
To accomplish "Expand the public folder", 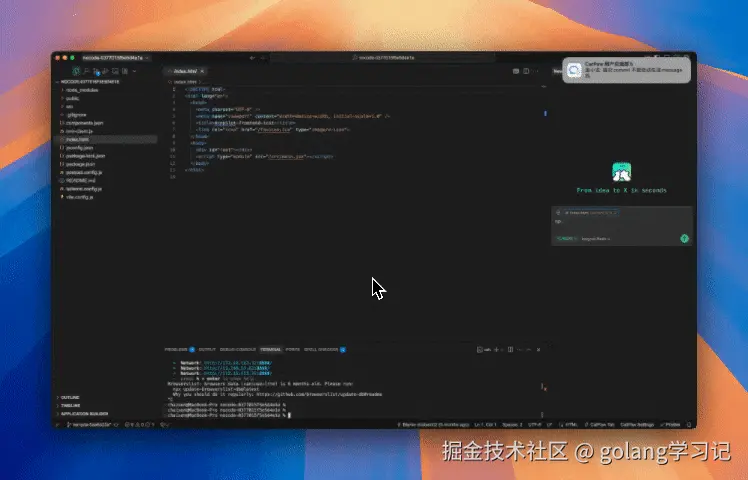I will tap(73, 98).
